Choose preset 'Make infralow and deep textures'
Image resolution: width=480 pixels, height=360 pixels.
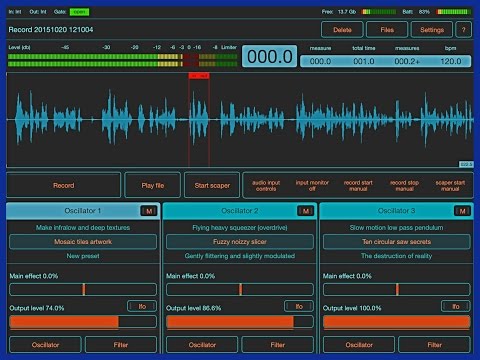click(x=83, y=228)
